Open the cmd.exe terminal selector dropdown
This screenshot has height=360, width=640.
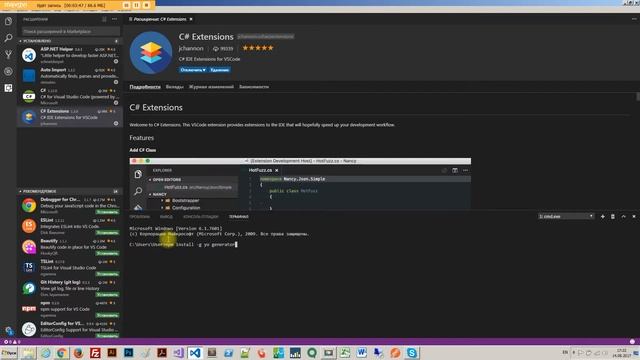[566, 216]
